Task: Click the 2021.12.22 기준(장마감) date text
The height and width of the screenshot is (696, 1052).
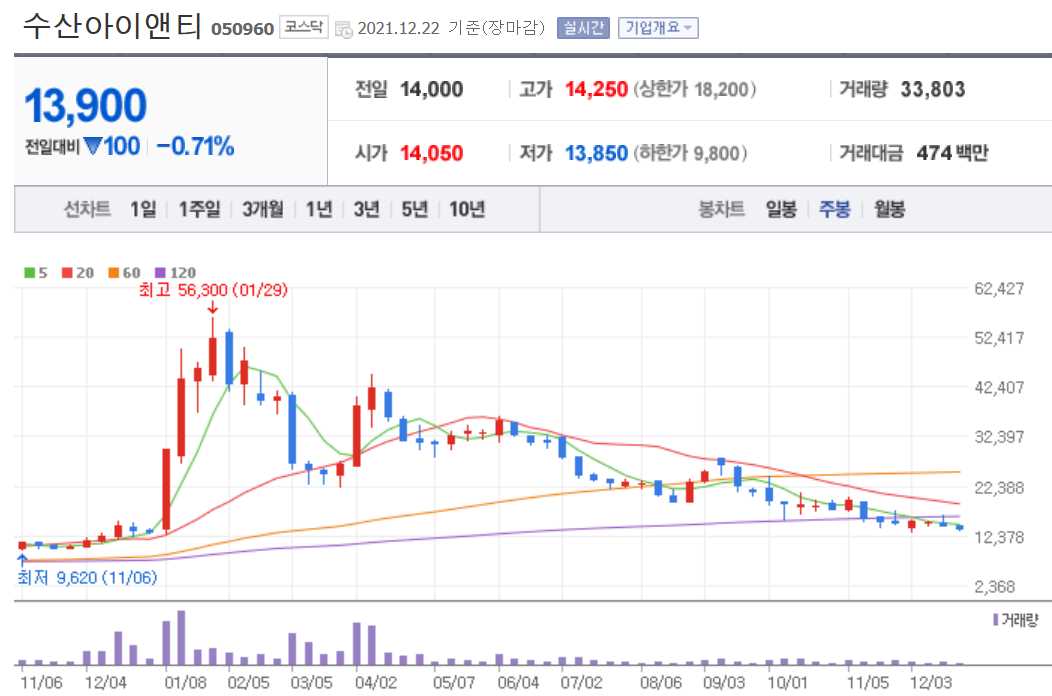Action: pyautogui.click(x=451, y=28)
